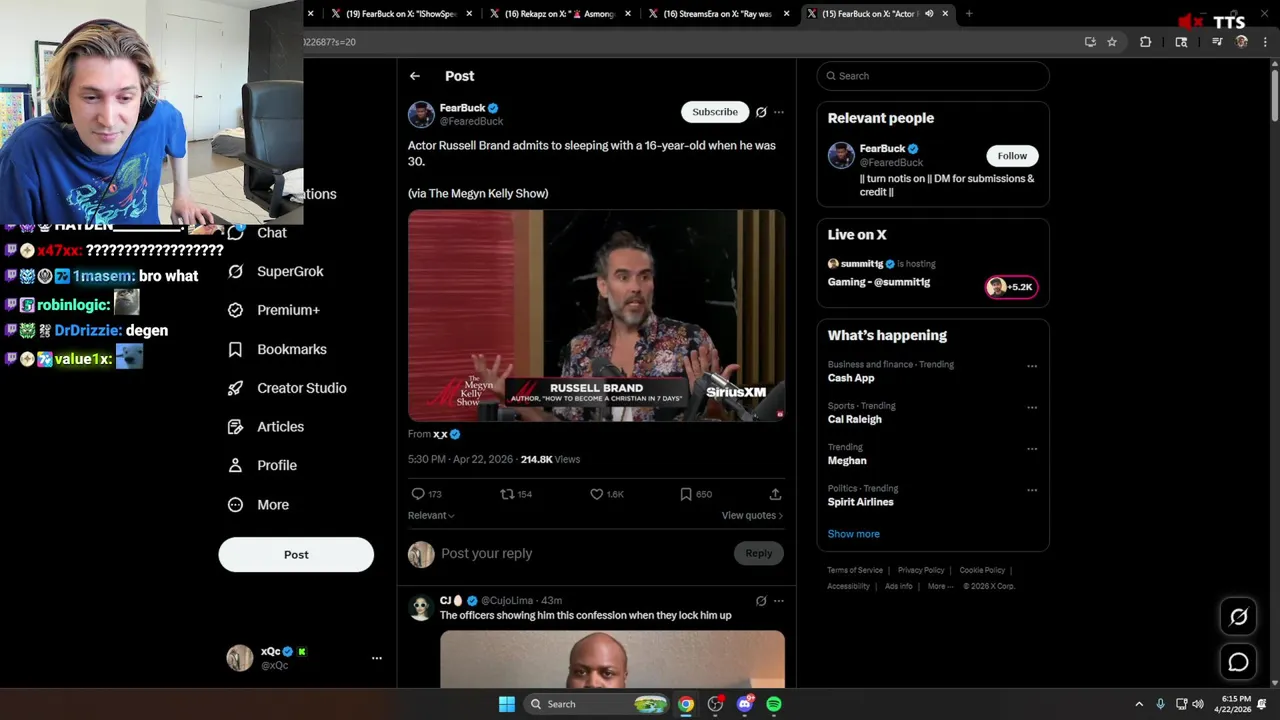Click the Grok icon on CJ's reply
Image resolution: width=1280 pixels, height=720 pixels.
coord(761,601)
